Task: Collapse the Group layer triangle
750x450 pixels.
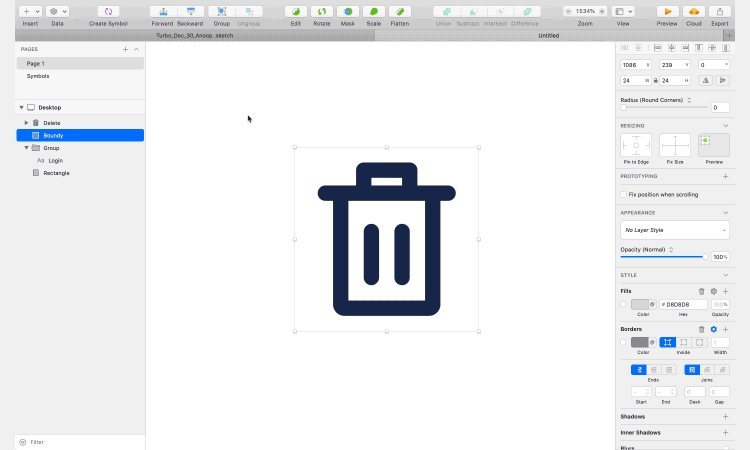Action: (x=26, y=148)
